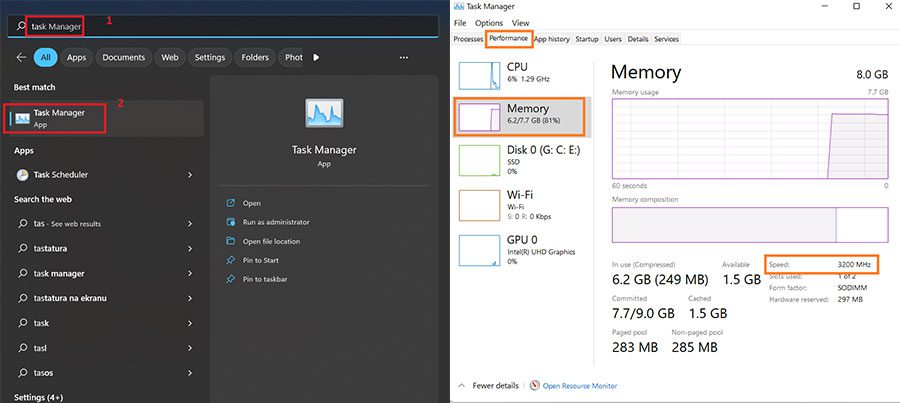Switch to the Users tab
This screenshot has height=403, width=900.
pyautogui.click(x=613, y=39)
